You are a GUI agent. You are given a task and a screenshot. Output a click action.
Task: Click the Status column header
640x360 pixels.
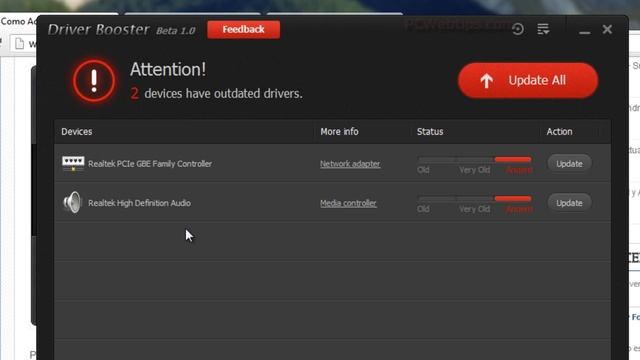click(x=430, y=131)
